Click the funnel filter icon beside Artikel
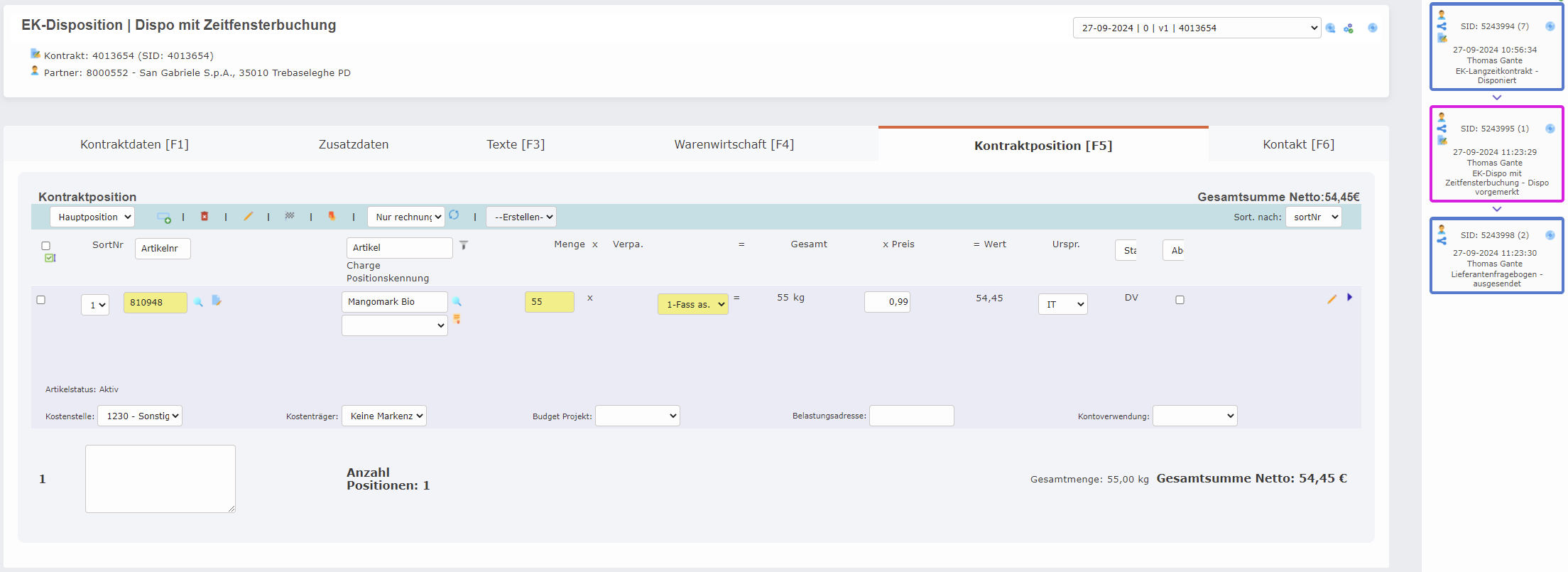The width and height of the screenshot is (1568, 572). (464, 245)
